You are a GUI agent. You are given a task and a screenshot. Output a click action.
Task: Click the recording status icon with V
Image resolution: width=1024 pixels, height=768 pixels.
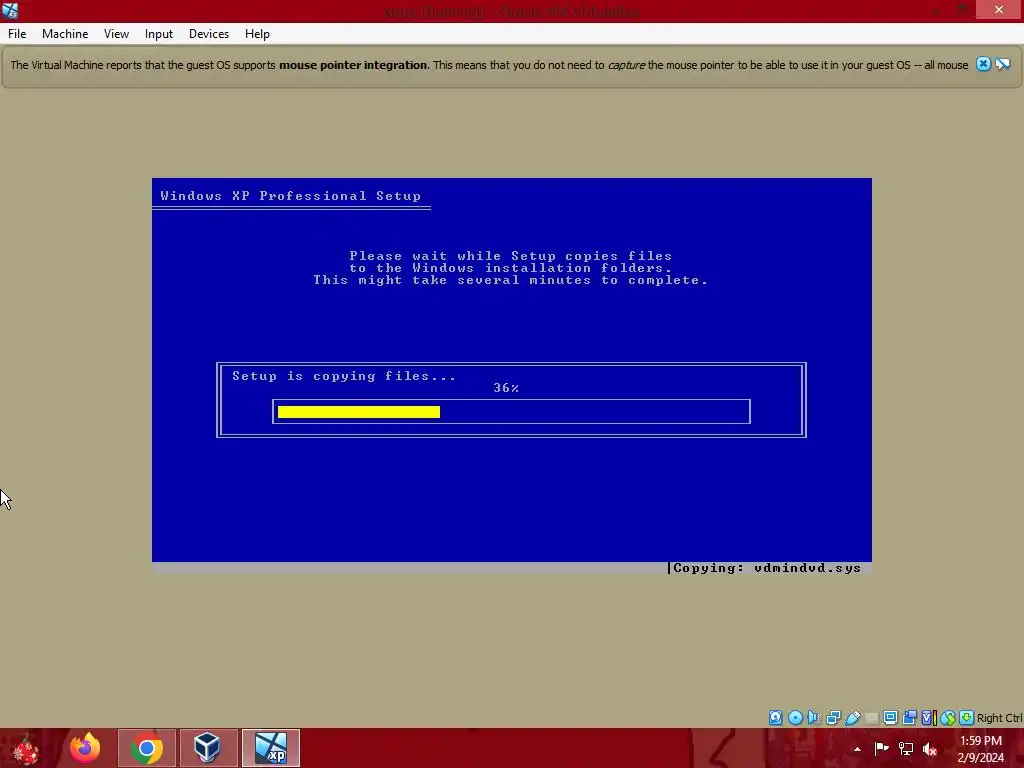click(x=928, y=718)
